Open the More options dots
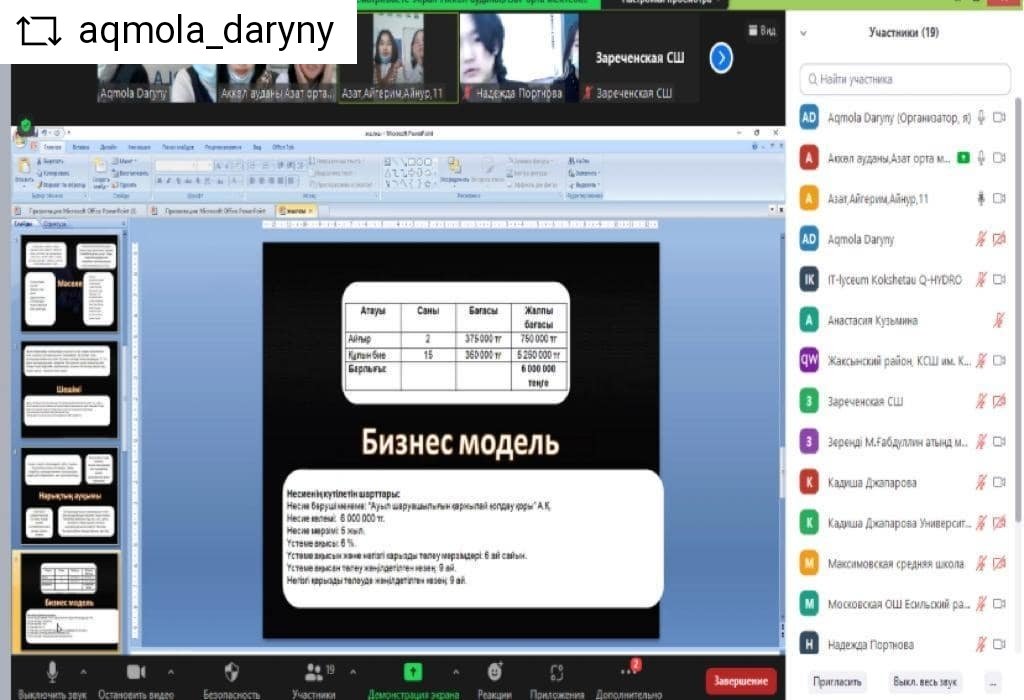The height and width of the screenshot is (700, 1024). pos(628,671)
